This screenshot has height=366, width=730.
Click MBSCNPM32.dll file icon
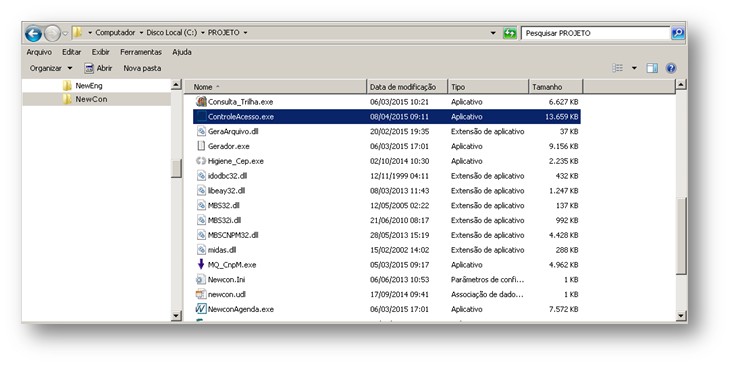click(x=201, y=235)
